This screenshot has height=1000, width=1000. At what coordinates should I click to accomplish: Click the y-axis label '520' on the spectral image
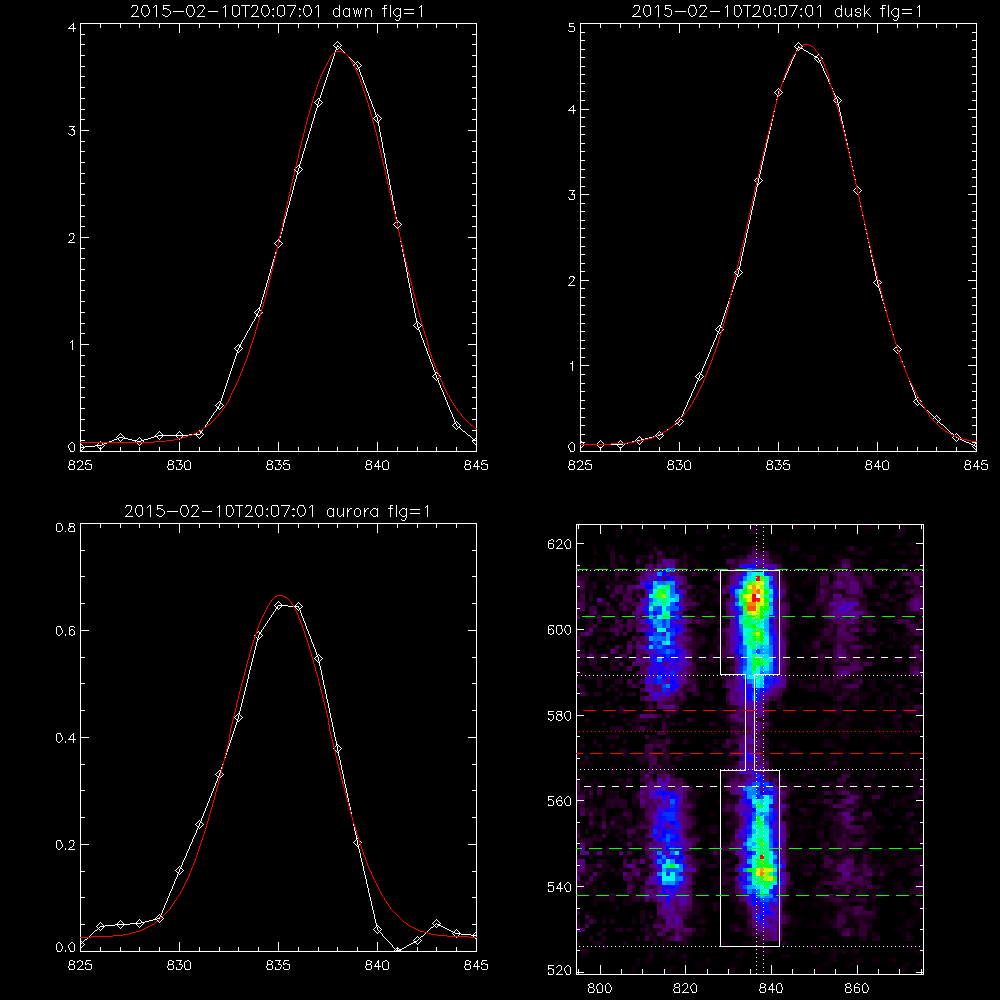tap(559, 971)
